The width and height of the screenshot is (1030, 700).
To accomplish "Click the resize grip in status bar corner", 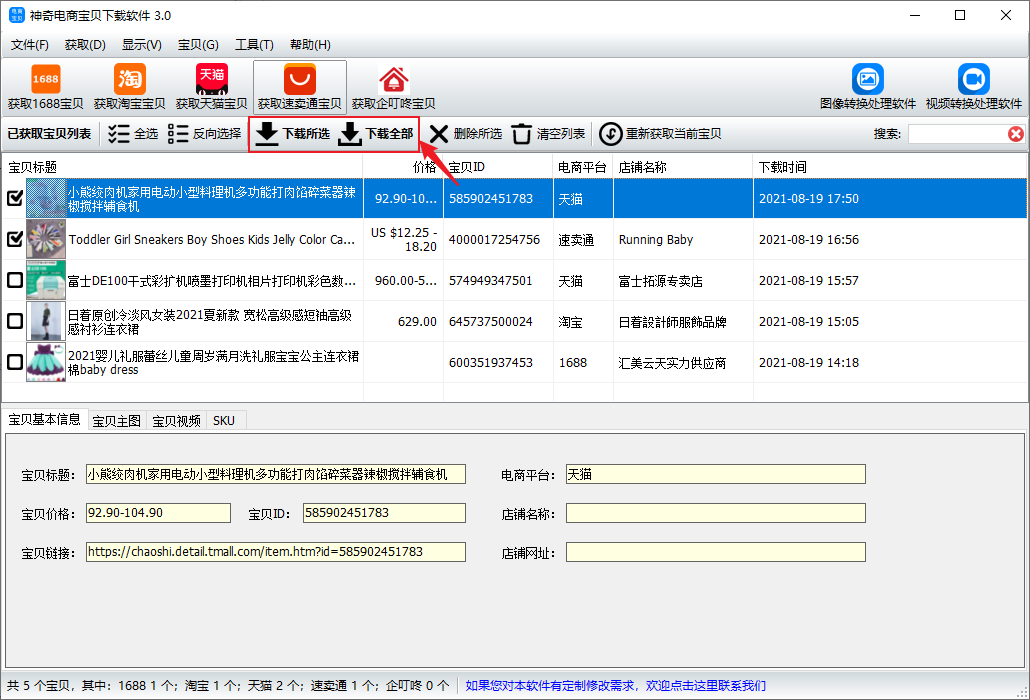I will click(1022, 692).
